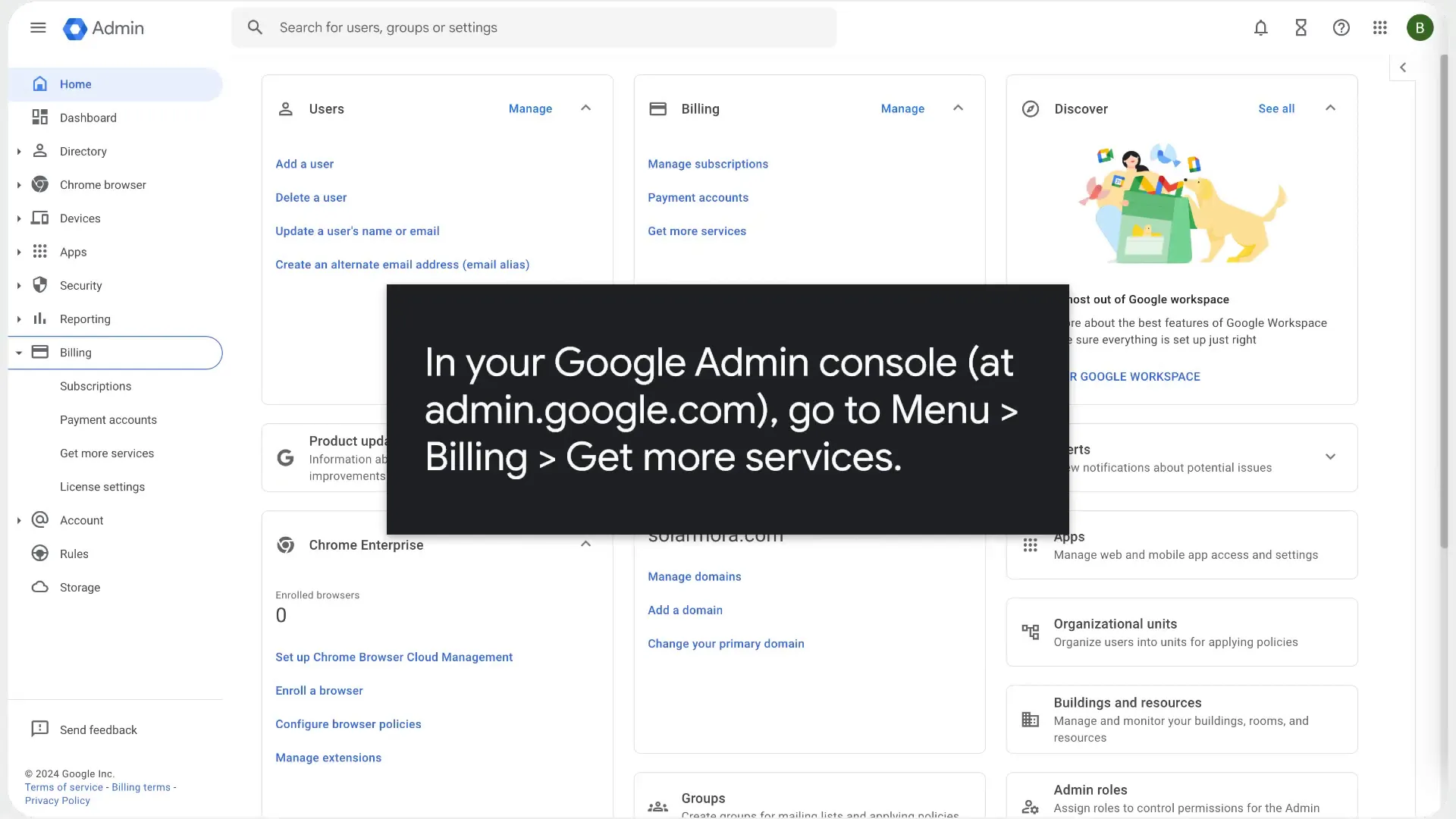Expand the Reporting tree arrow

click(x=18, y=319)
